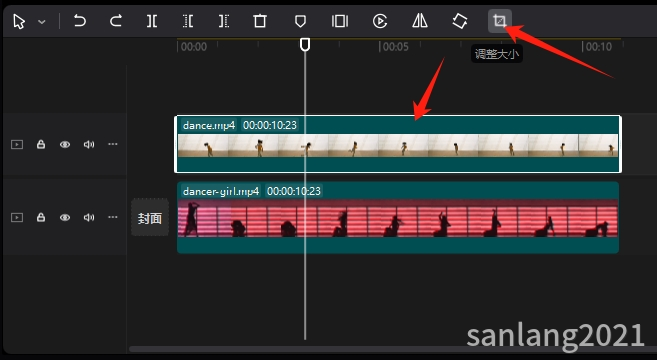
Task: Hide the dancer-girl.mp4 track with eye icon
Action: pos(65,218)
